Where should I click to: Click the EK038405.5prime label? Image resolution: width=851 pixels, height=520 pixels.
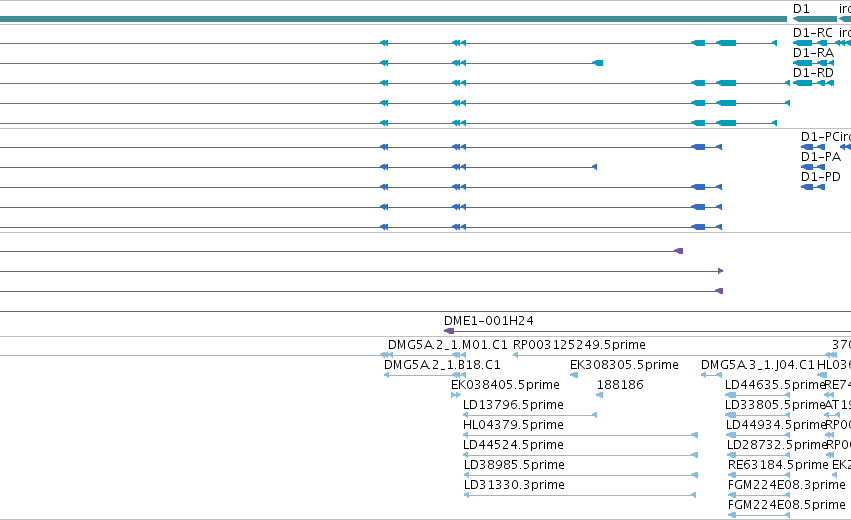coord(505,385)
